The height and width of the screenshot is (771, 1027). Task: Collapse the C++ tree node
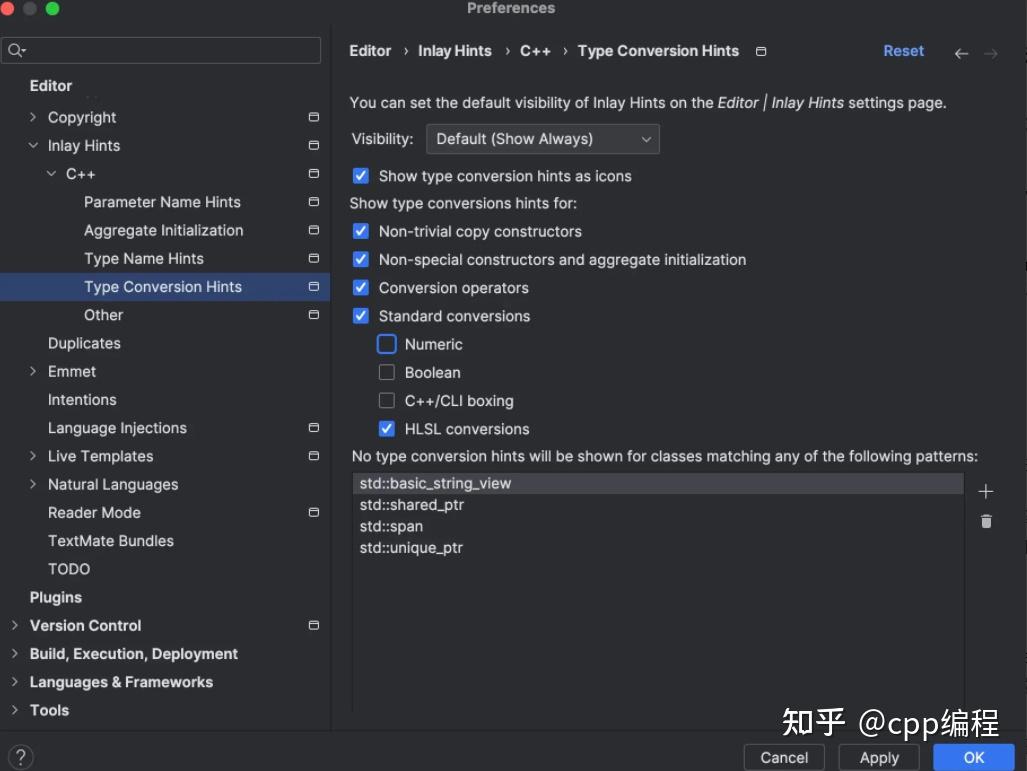(52, 173)
